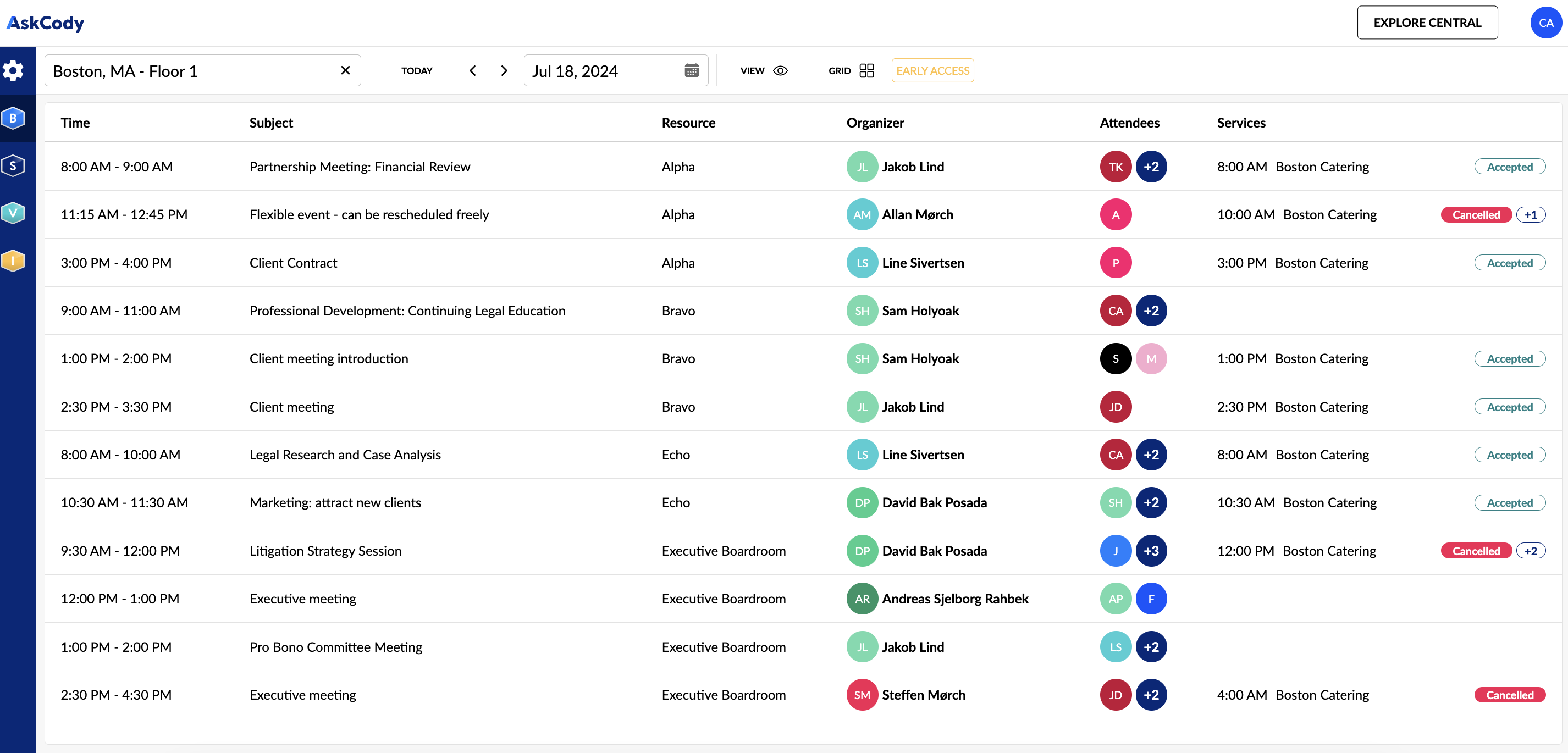The height and width of the screenshot is (753, 1568).
Task: Click TODAY to jump to current date
Action: point(417,70)
